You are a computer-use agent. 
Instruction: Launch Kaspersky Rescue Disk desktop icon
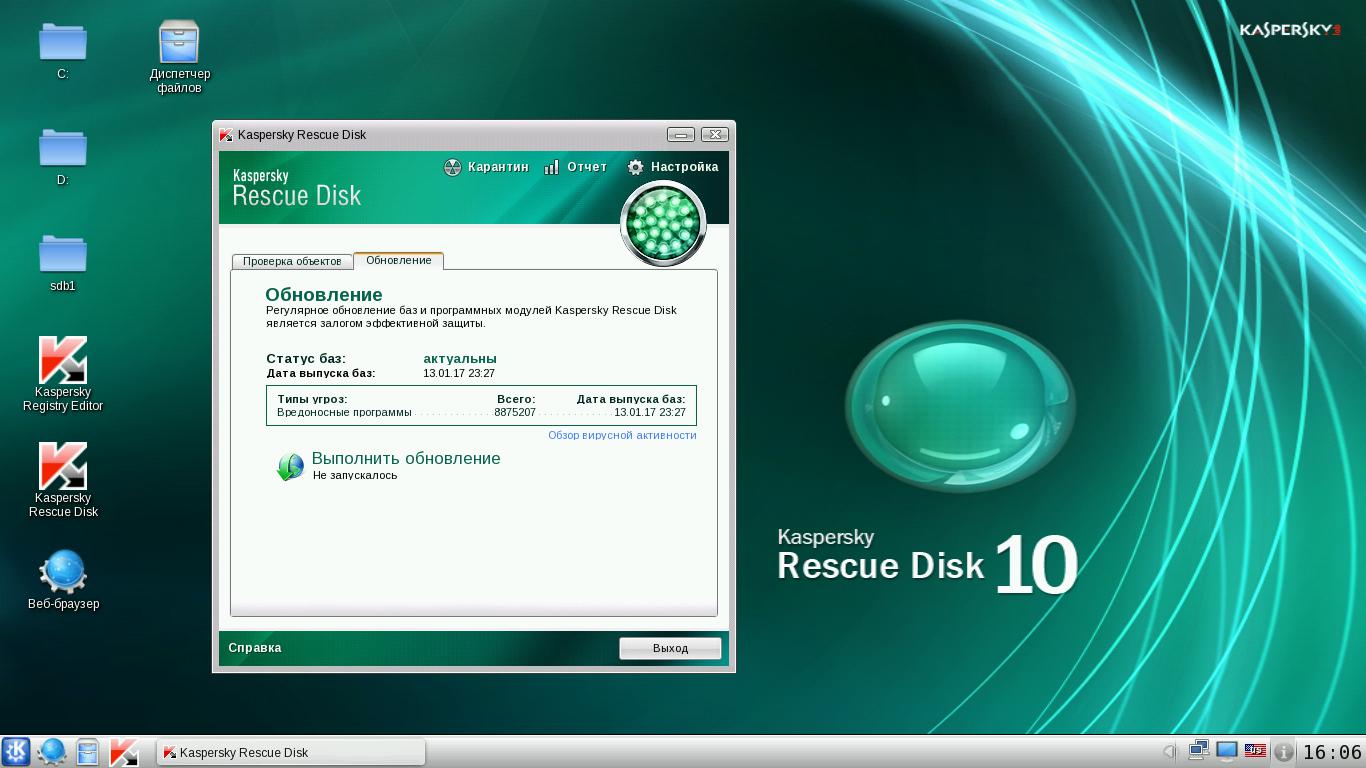63,466
